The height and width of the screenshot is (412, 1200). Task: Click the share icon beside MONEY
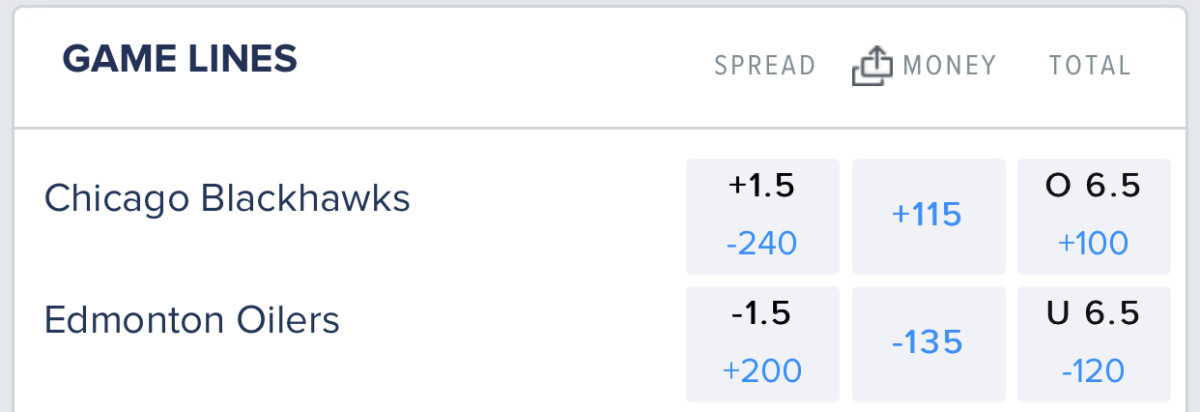point(871,66)
